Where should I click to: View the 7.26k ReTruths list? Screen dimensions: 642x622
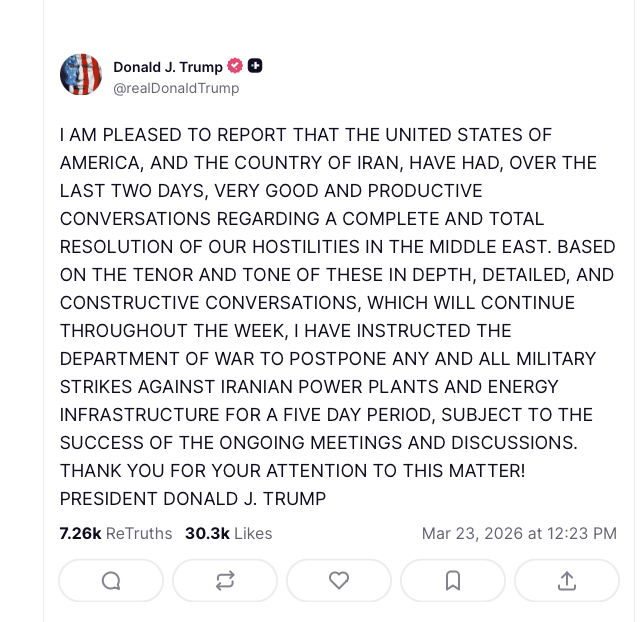pyautogui.click(x=116, y=533)
